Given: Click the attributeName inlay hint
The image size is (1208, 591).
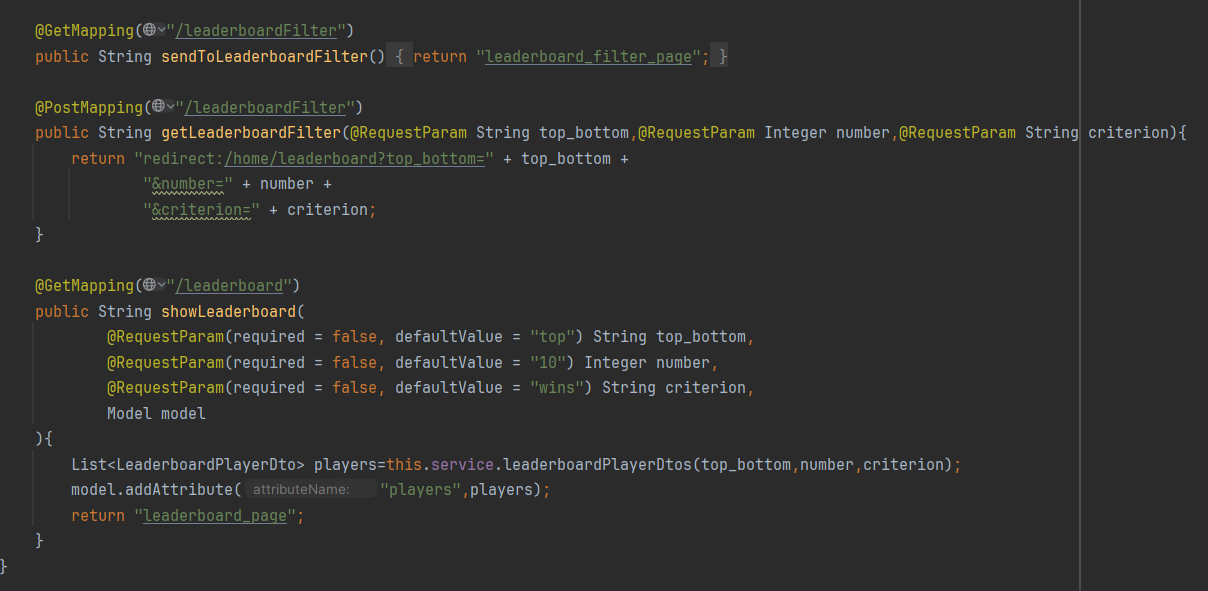Looking at the screenshot, I should click(300, 490).
